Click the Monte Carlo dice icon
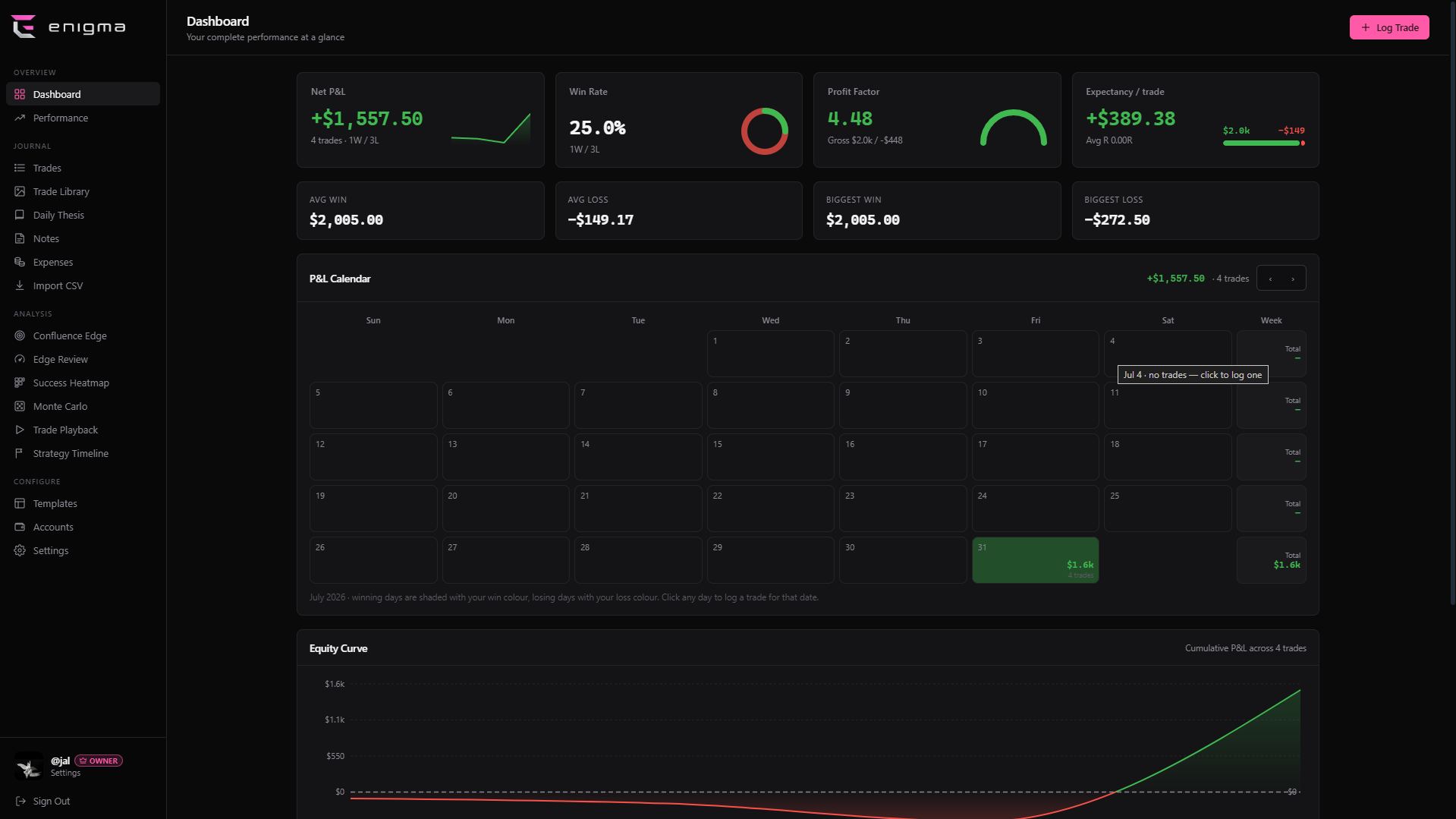 [x=20, y=406]
